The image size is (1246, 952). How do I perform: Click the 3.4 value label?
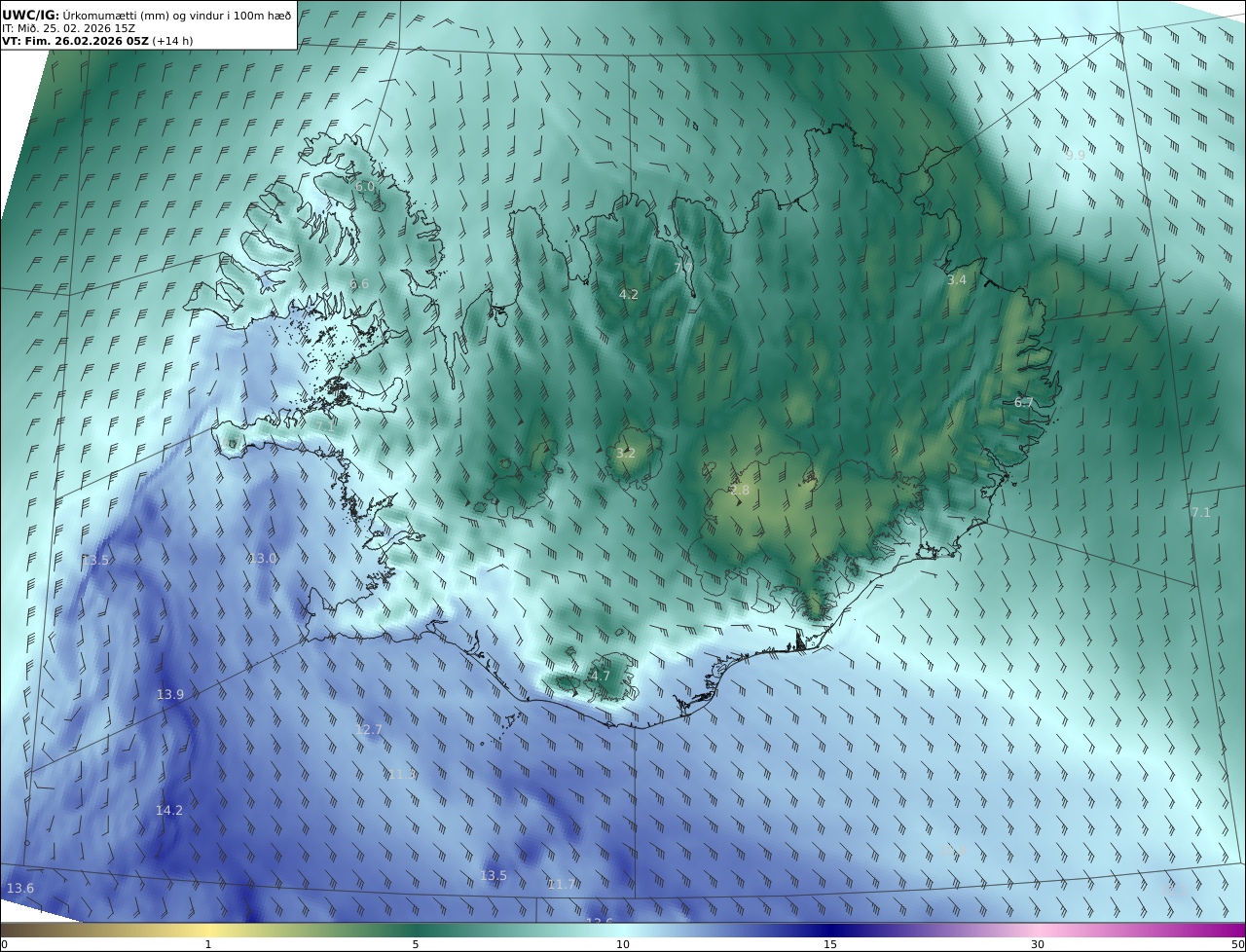click(957, 279)
